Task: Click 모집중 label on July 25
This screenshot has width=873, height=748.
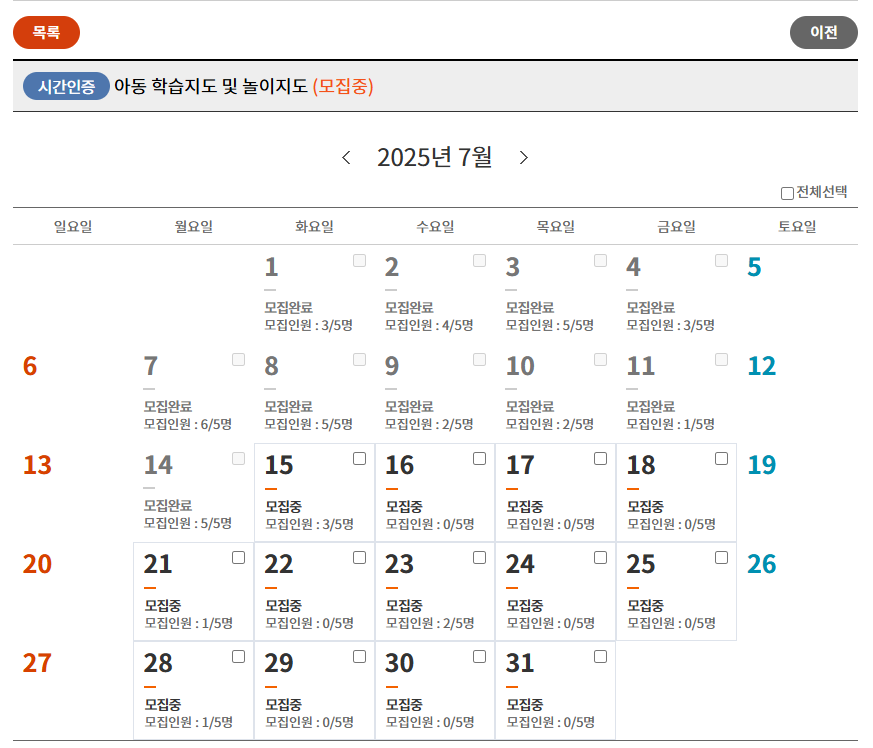Action: (646, 606)
